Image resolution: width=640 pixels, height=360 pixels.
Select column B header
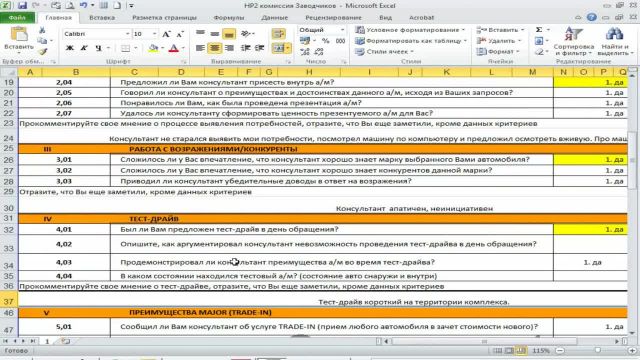pos(76,72)
